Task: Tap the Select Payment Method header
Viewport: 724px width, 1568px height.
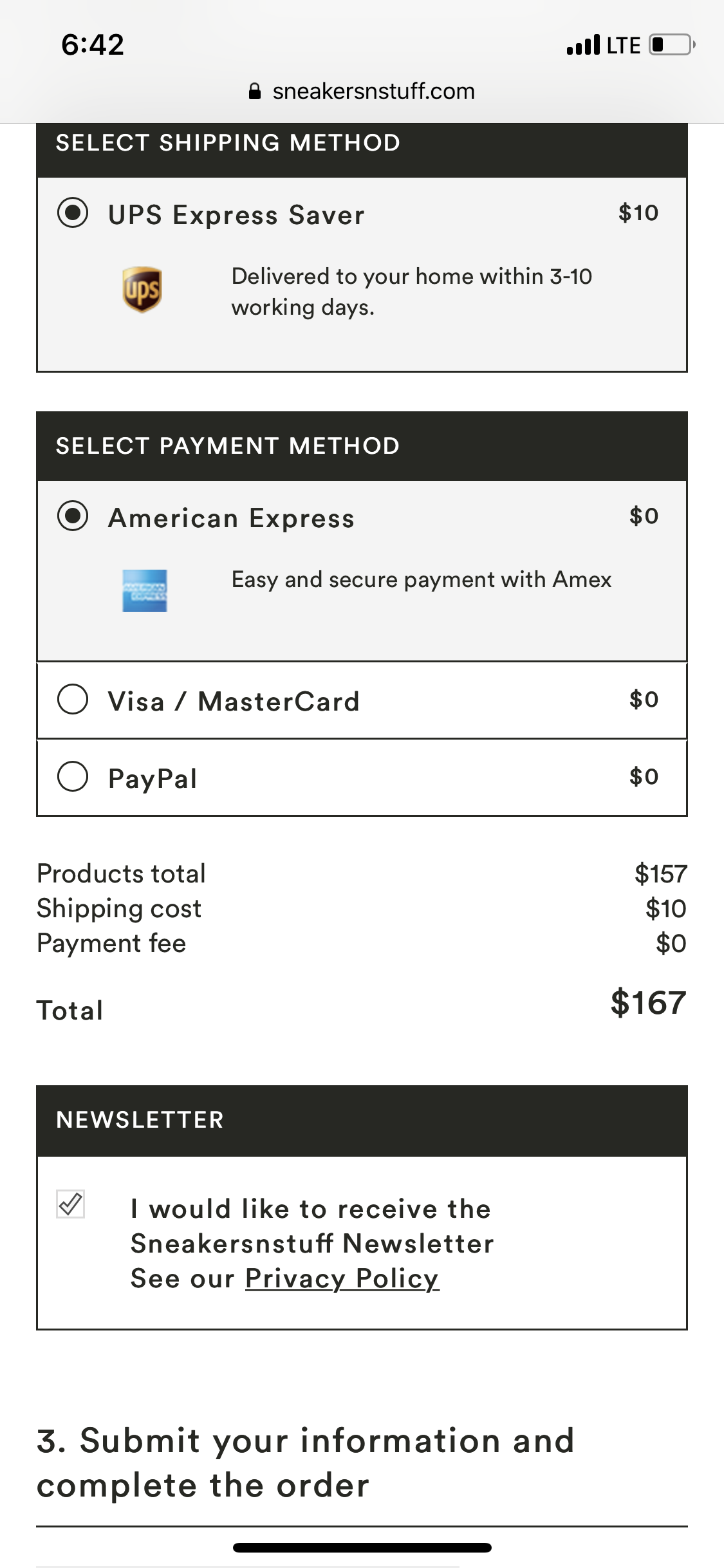Action: [x=228, y=446]
